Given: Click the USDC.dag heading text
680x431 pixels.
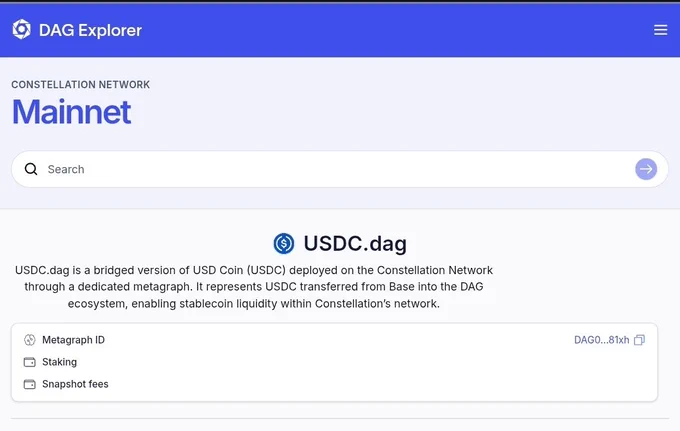Looking at the screenshot, I should [x=355, y=243].
